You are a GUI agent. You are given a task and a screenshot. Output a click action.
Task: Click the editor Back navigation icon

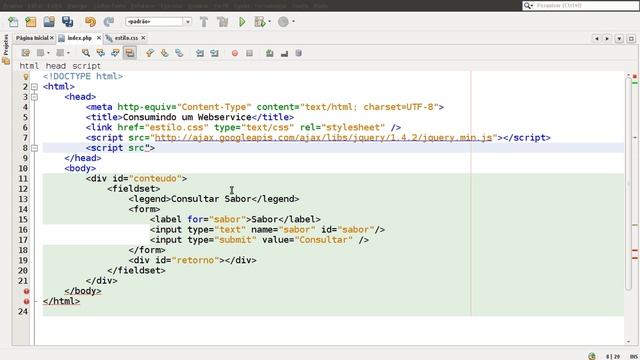(x=40, y=53)
